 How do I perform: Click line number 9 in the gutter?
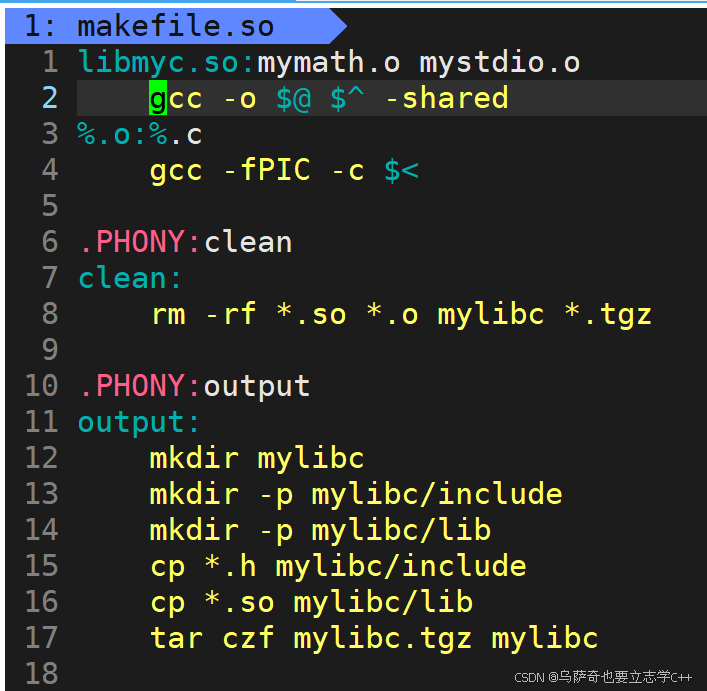tap(50, 350)
